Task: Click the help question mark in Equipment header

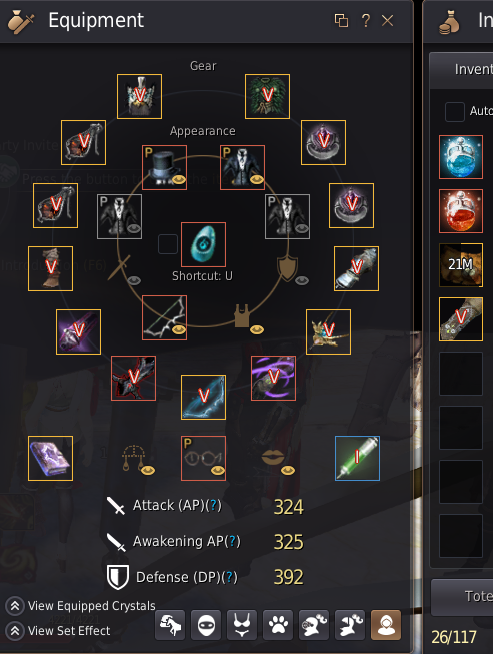Action: [x=365, y=20]
